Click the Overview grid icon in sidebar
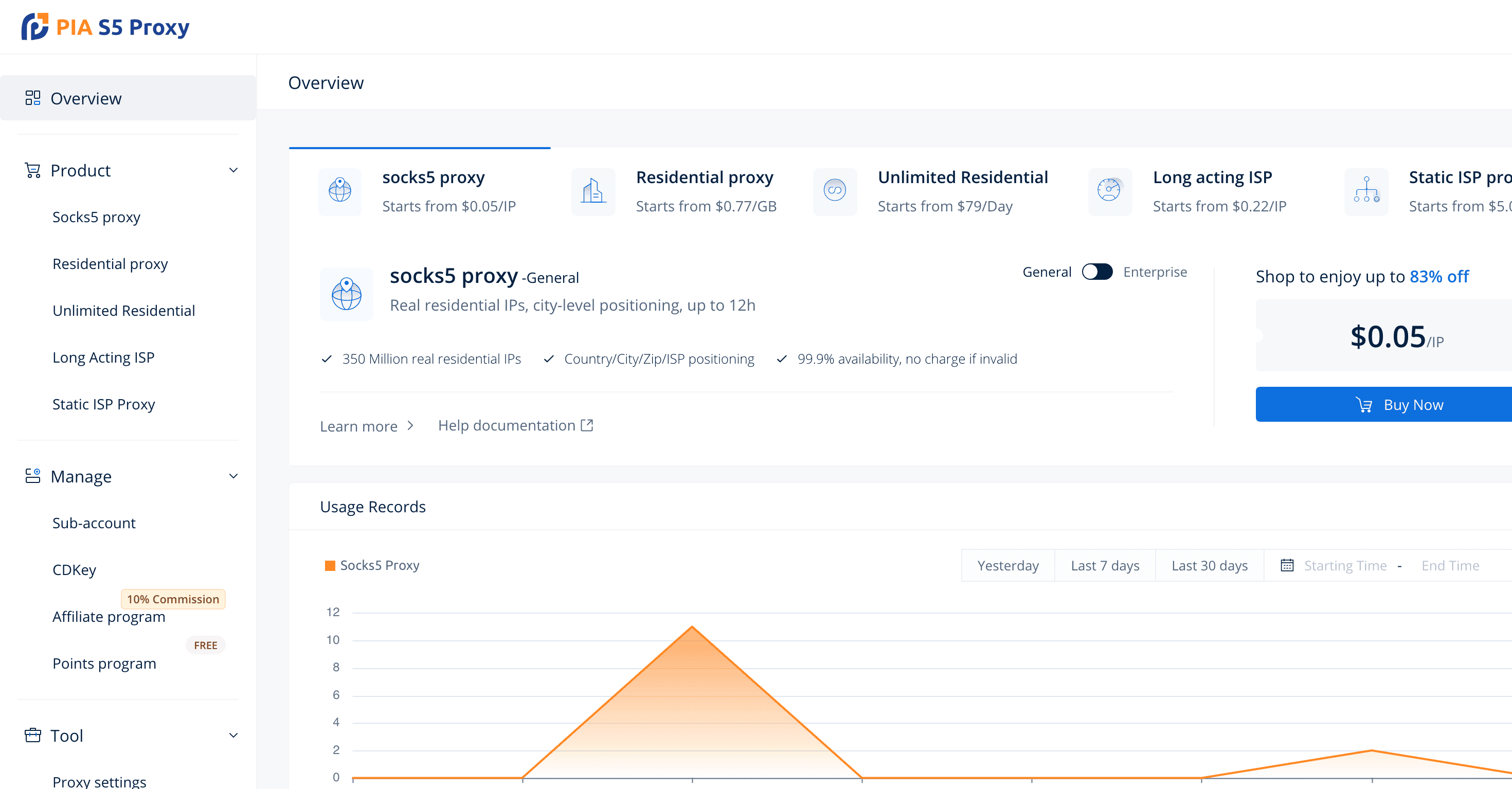Viewport: 1512px width, 789px height. tap(33, 98)
